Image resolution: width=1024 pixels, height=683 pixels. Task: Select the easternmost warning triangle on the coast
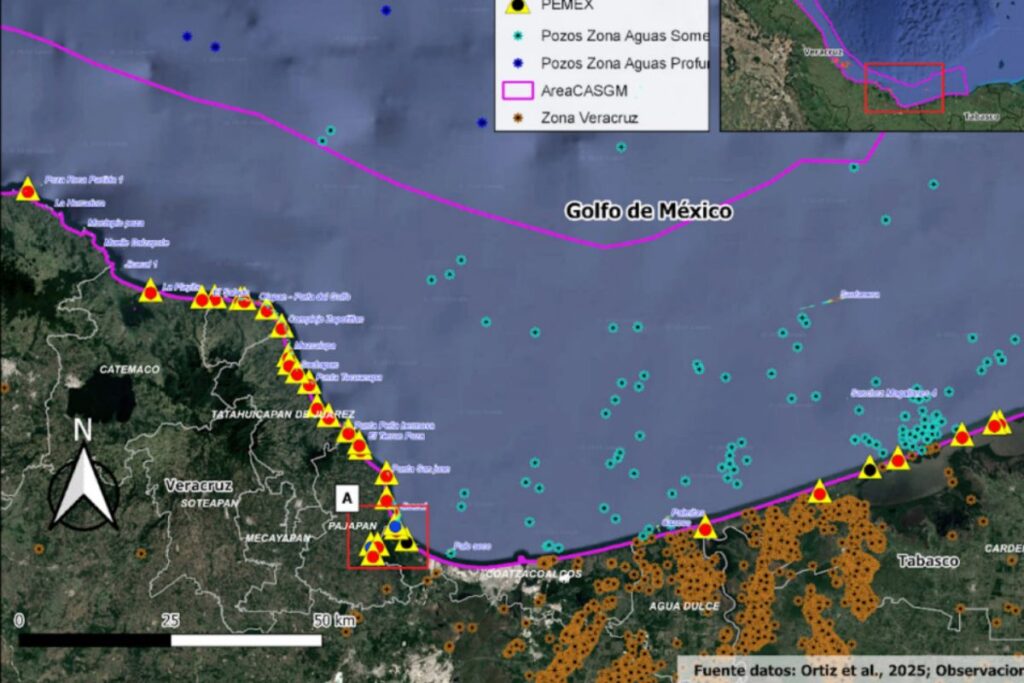coord(996,423)
